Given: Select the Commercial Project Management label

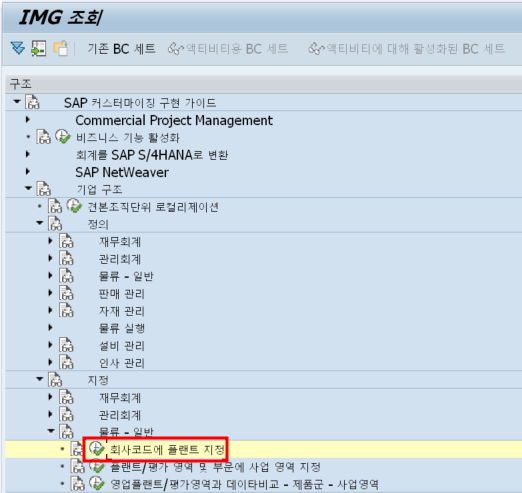Looking at the screenshot, I should (174, 120).
